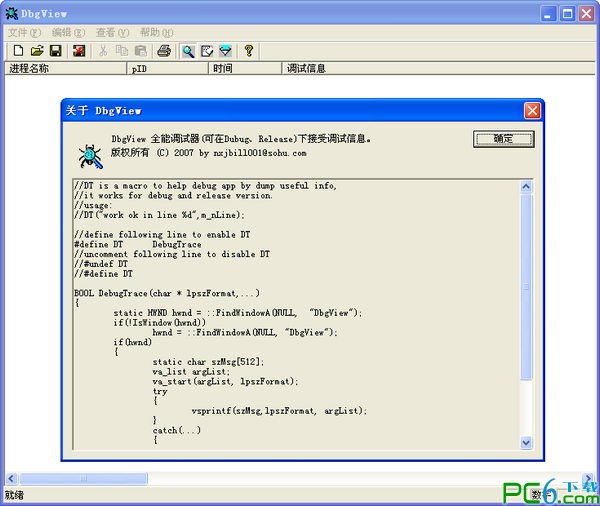Screen dimensions: 600x506
Task: Click the copyright line with nxjbill001@sohu.com
Action: pyautogui.click(x=209, y=153)
